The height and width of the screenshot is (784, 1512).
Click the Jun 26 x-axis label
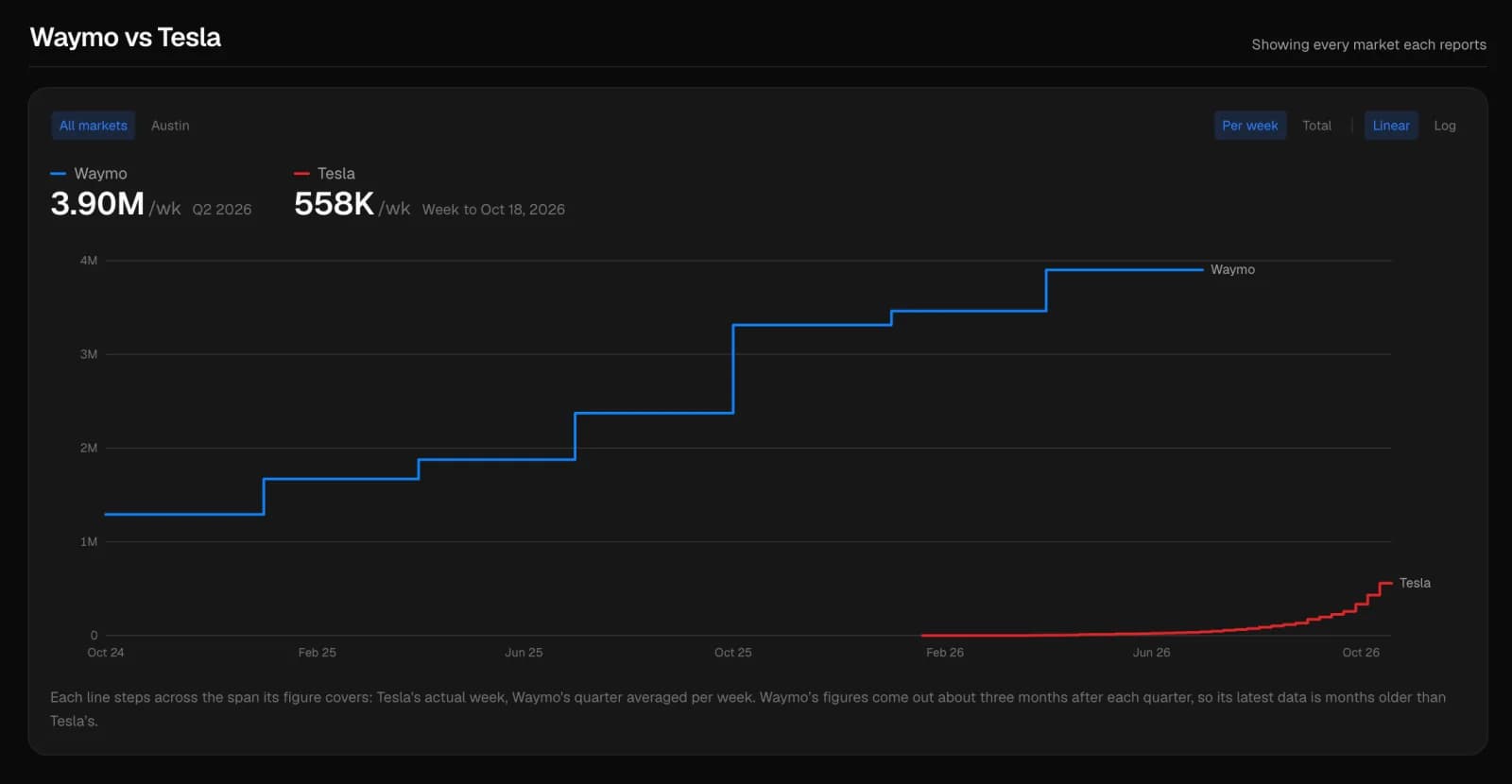[1151, 653]
